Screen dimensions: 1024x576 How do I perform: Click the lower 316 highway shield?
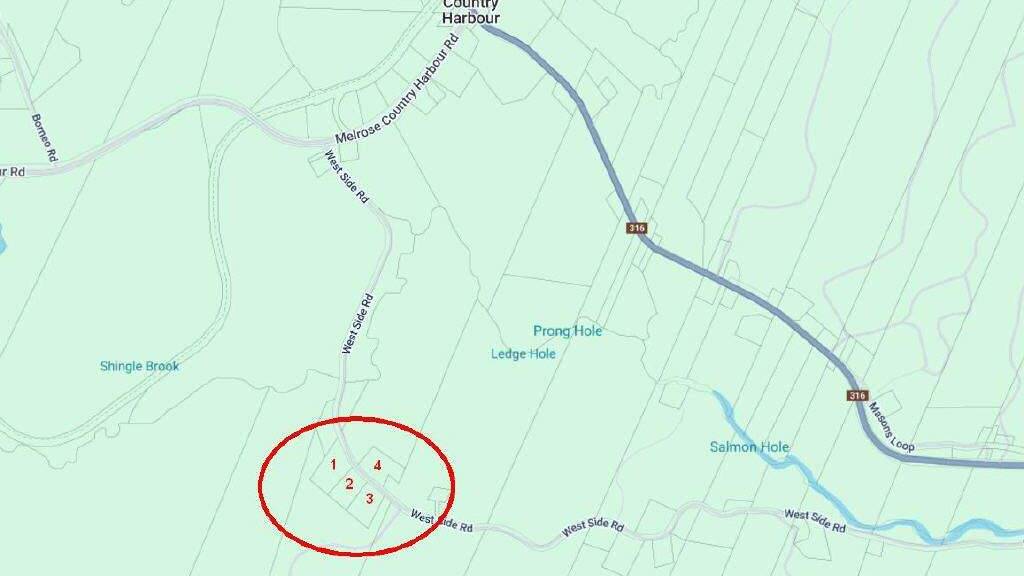857,396
